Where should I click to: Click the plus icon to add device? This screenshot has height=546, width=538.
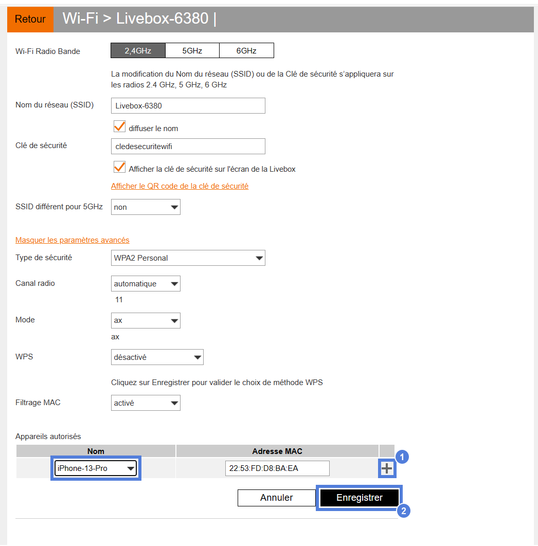coord(387,468)
